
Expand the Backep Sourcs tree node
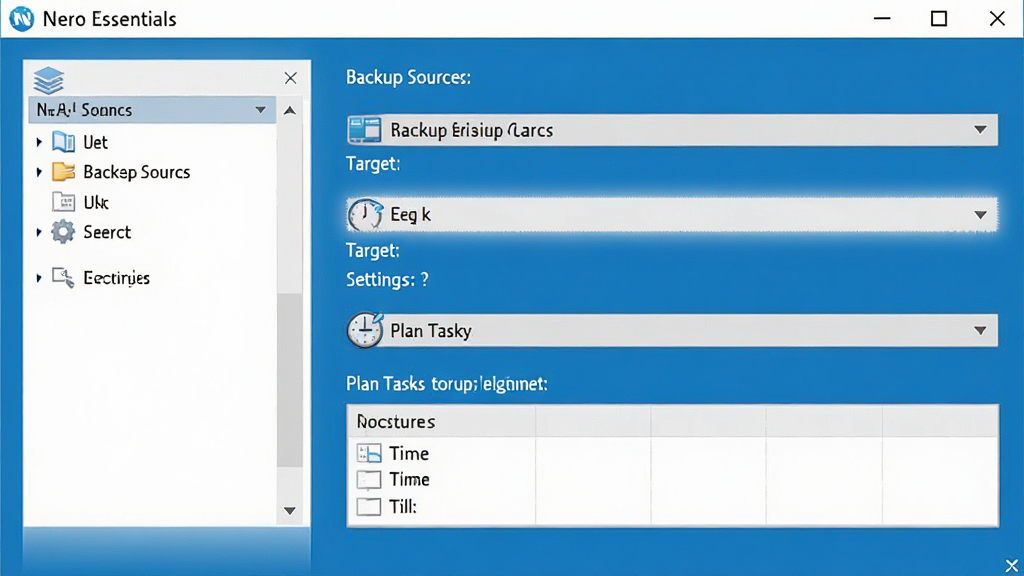(39, 172)
